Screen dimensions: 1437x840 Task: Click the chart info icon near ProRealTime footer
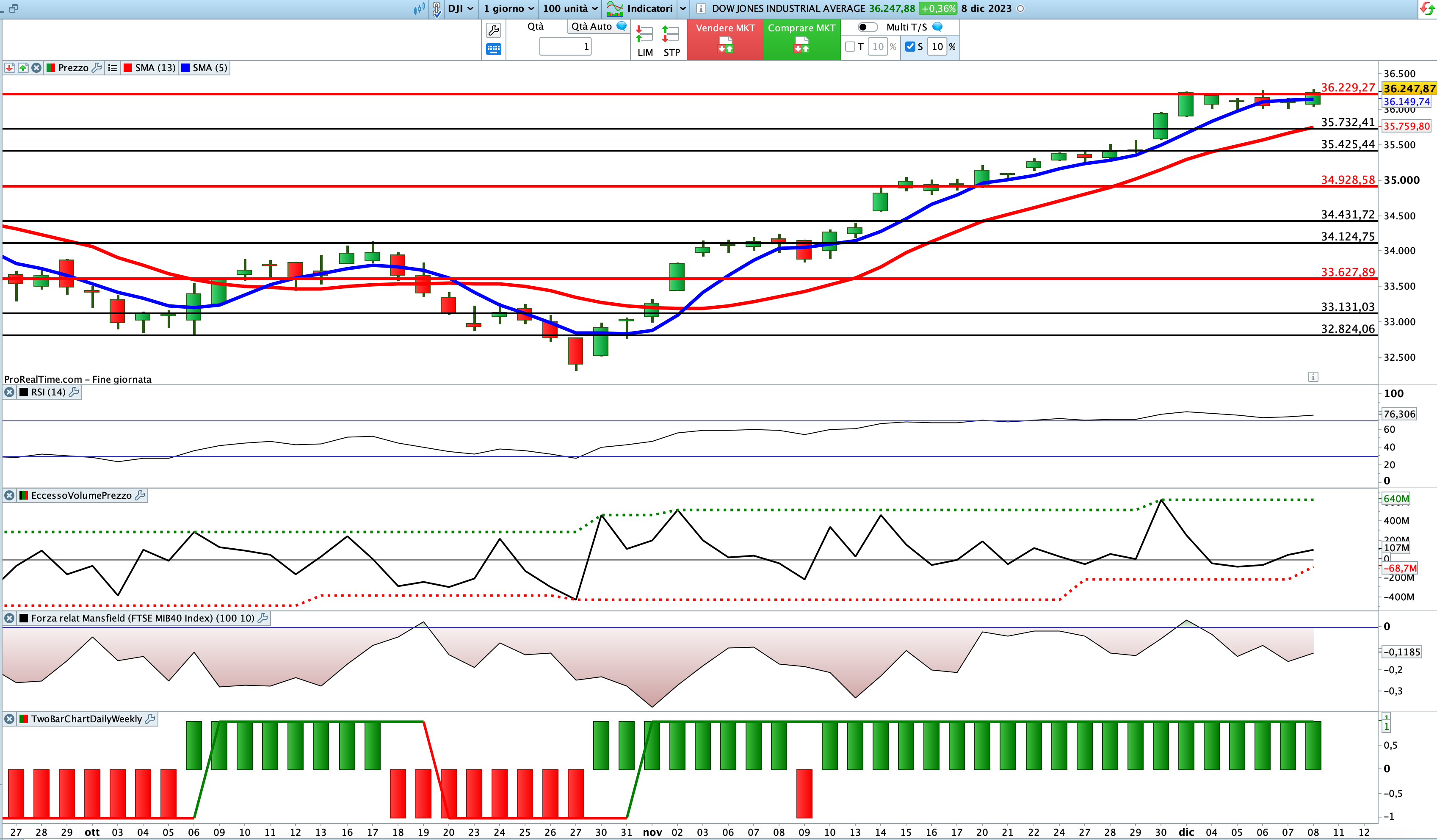click(1313, 377)
